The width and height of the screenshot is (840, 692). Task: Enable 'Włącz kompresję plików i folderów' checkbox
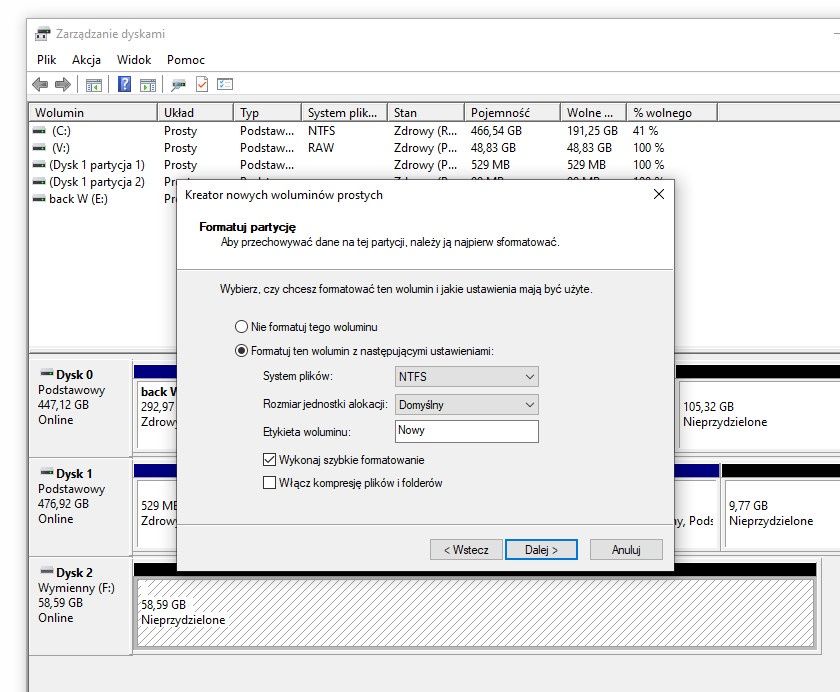point(269,483)
